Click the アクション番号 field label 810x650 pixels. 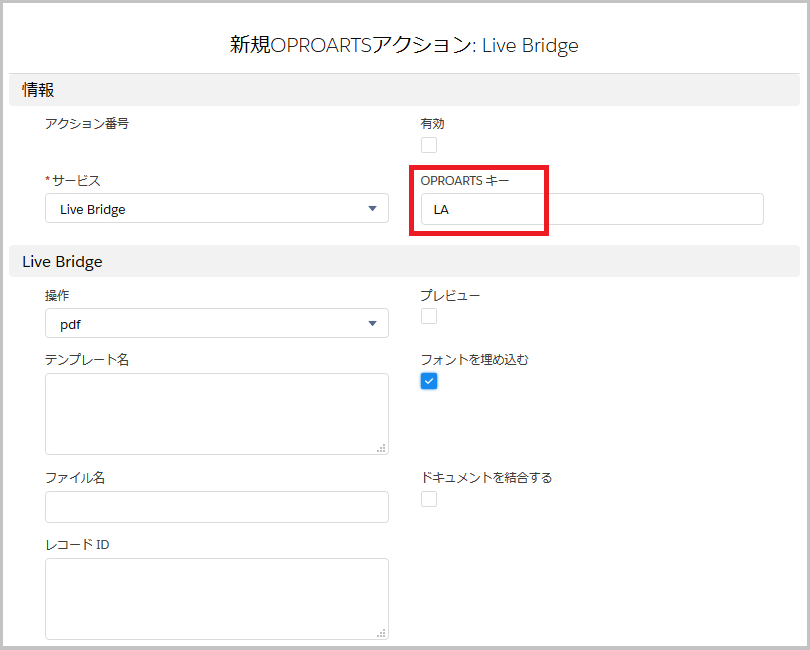point(87,124)
